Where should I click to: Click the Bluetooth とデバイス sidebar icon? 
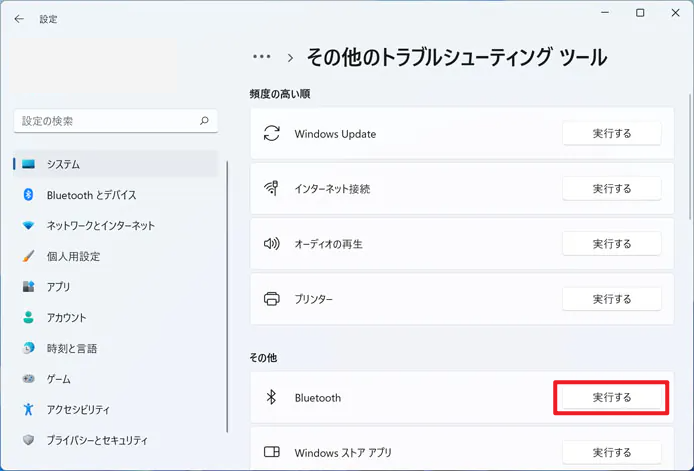coord(28,195)
